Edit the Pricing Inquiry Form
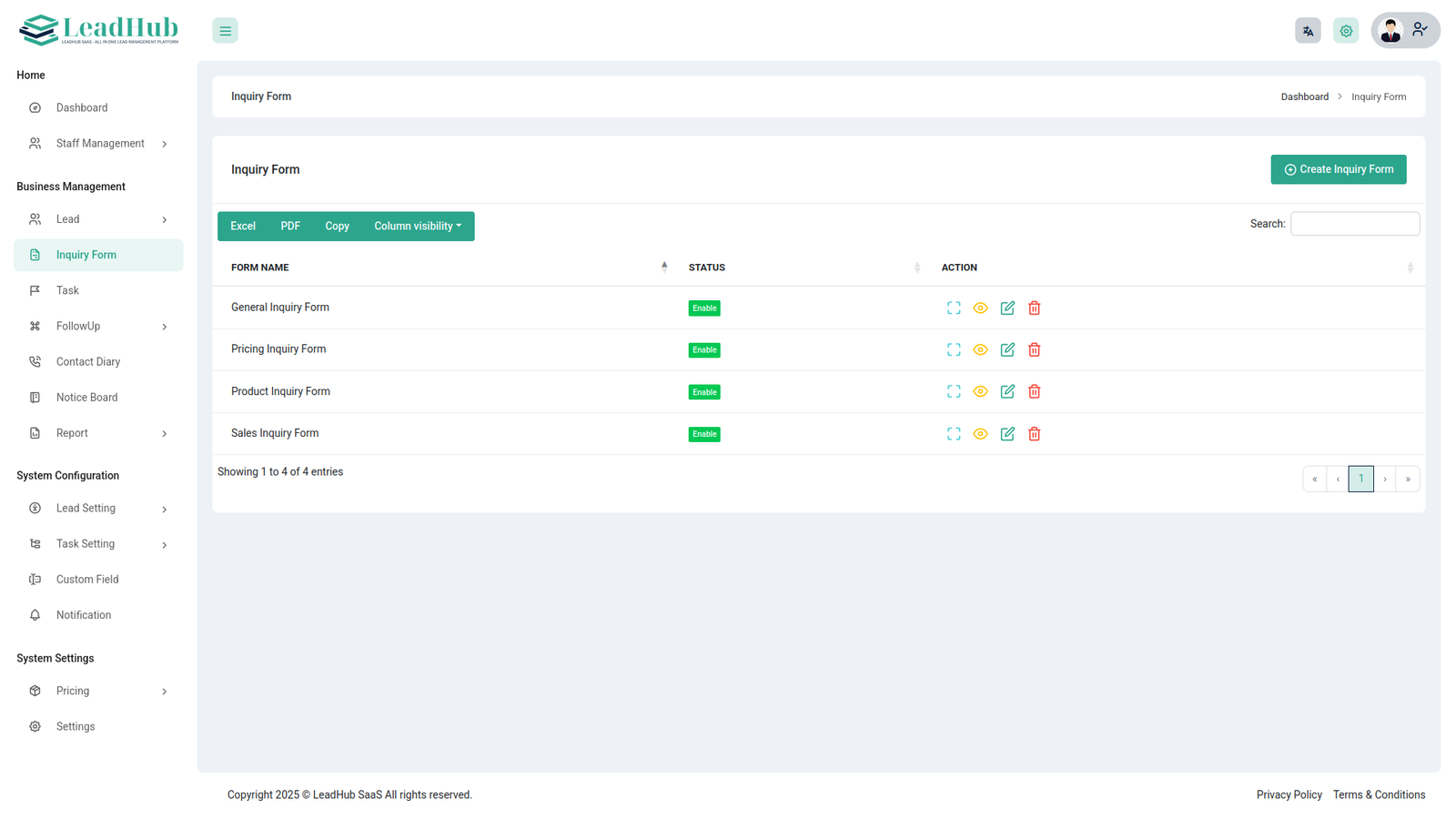The height and width of the screenshot is (819, 1456). [1006, 350]
